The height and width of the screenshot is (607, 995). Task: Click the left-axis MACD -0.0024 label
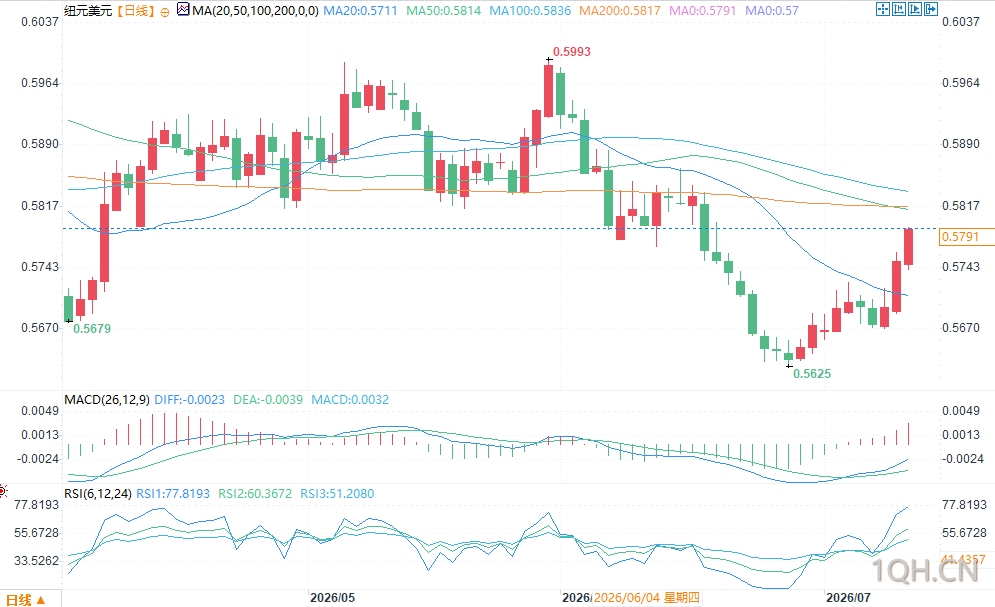tap(40, 459)
